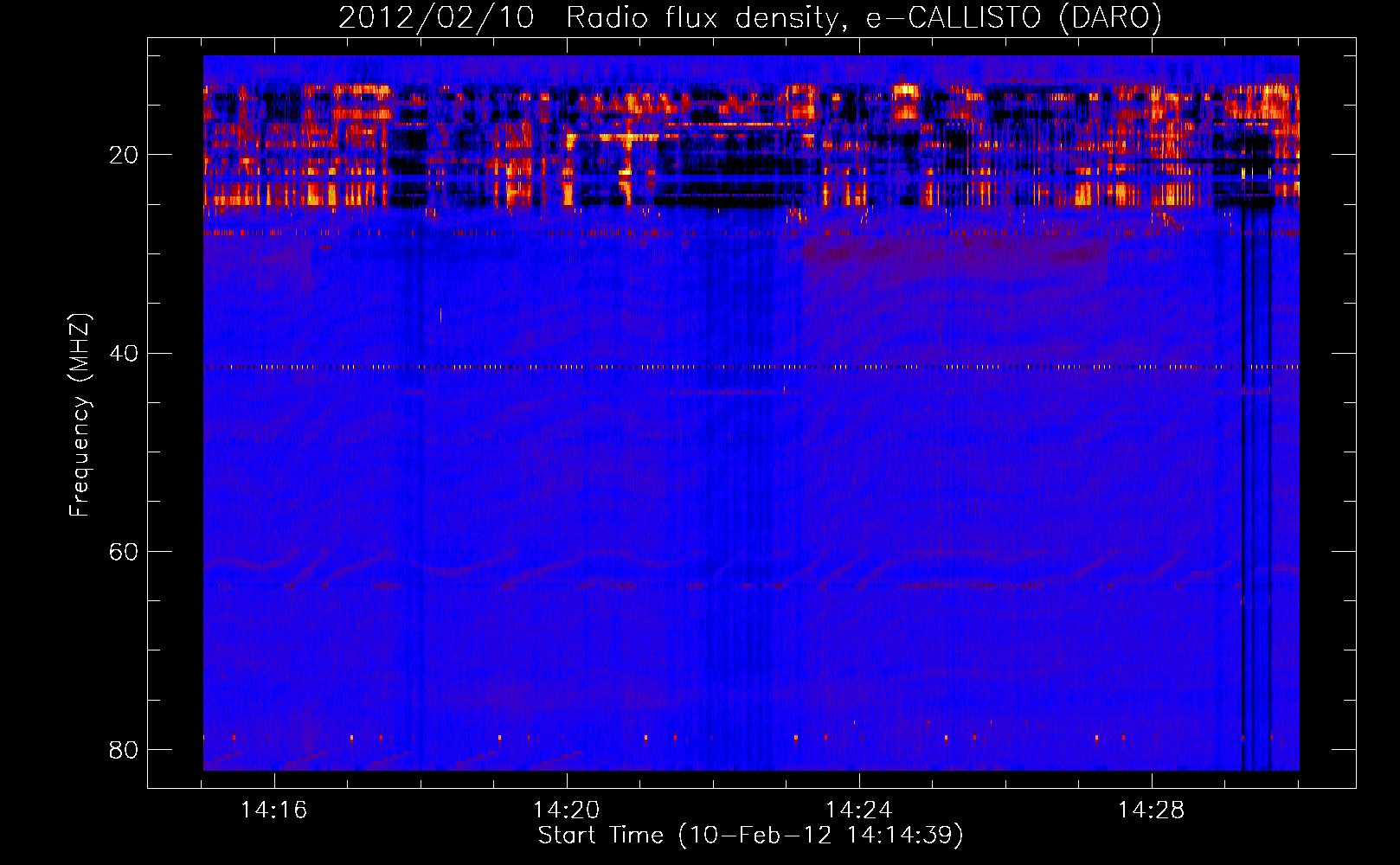Viewport: 1400px width, 865px height.
Task: Click the 'Start Time (10-Feb-12 14:14:39)' label
Action: [750, 836]
